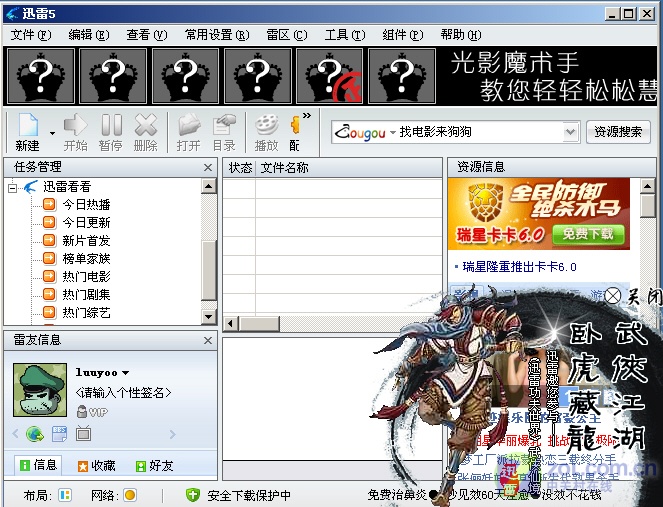The width and height of the screenshot is (663, 507).
Task: Open the 雷区(C) menu
Action: coord(286,35)
